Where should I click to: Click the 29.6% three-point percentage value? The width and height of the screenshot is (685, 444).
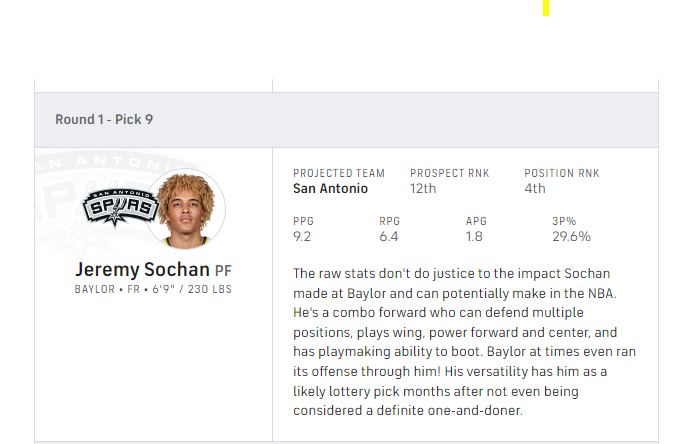tap(571, 237)
